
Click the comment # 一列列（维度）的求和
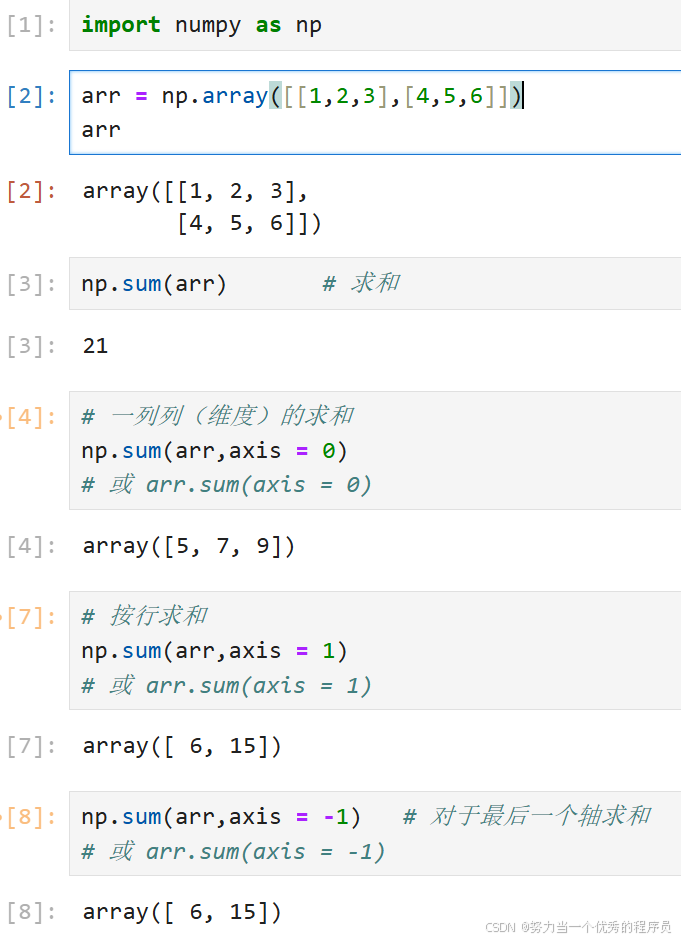(218, 415)
